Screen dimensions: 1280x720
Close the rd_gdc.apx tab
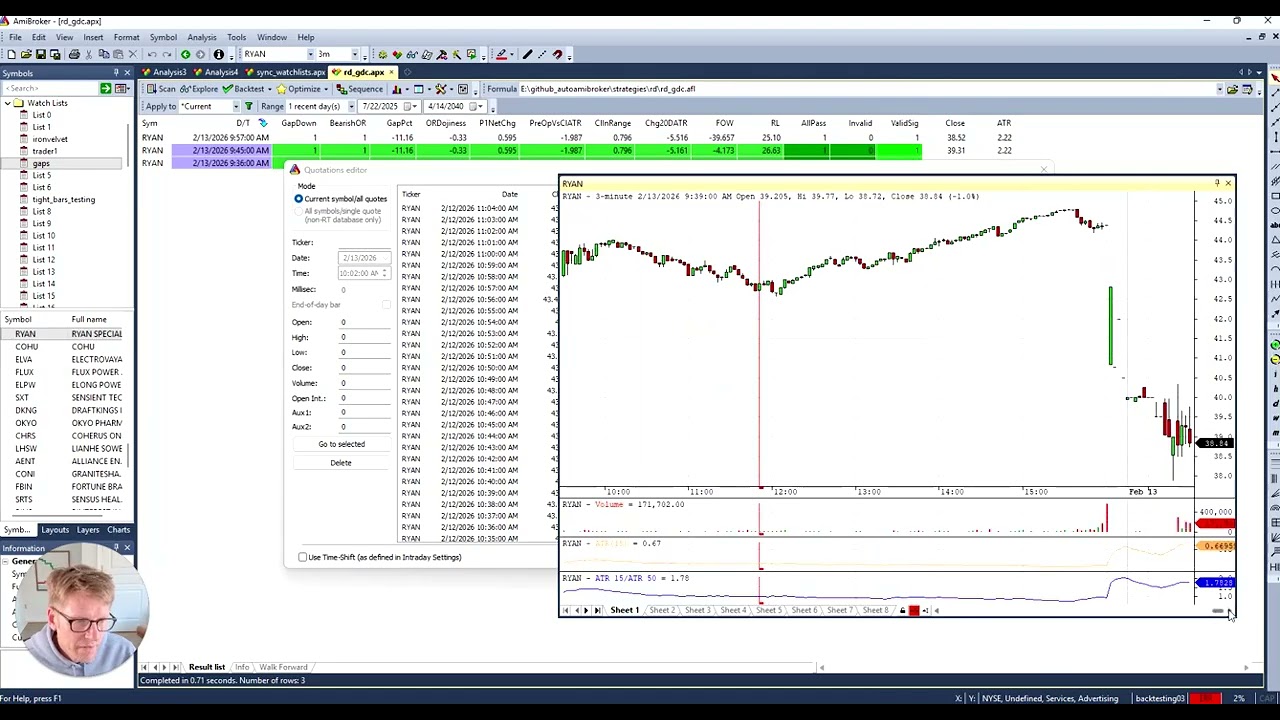tap(392, 72)
